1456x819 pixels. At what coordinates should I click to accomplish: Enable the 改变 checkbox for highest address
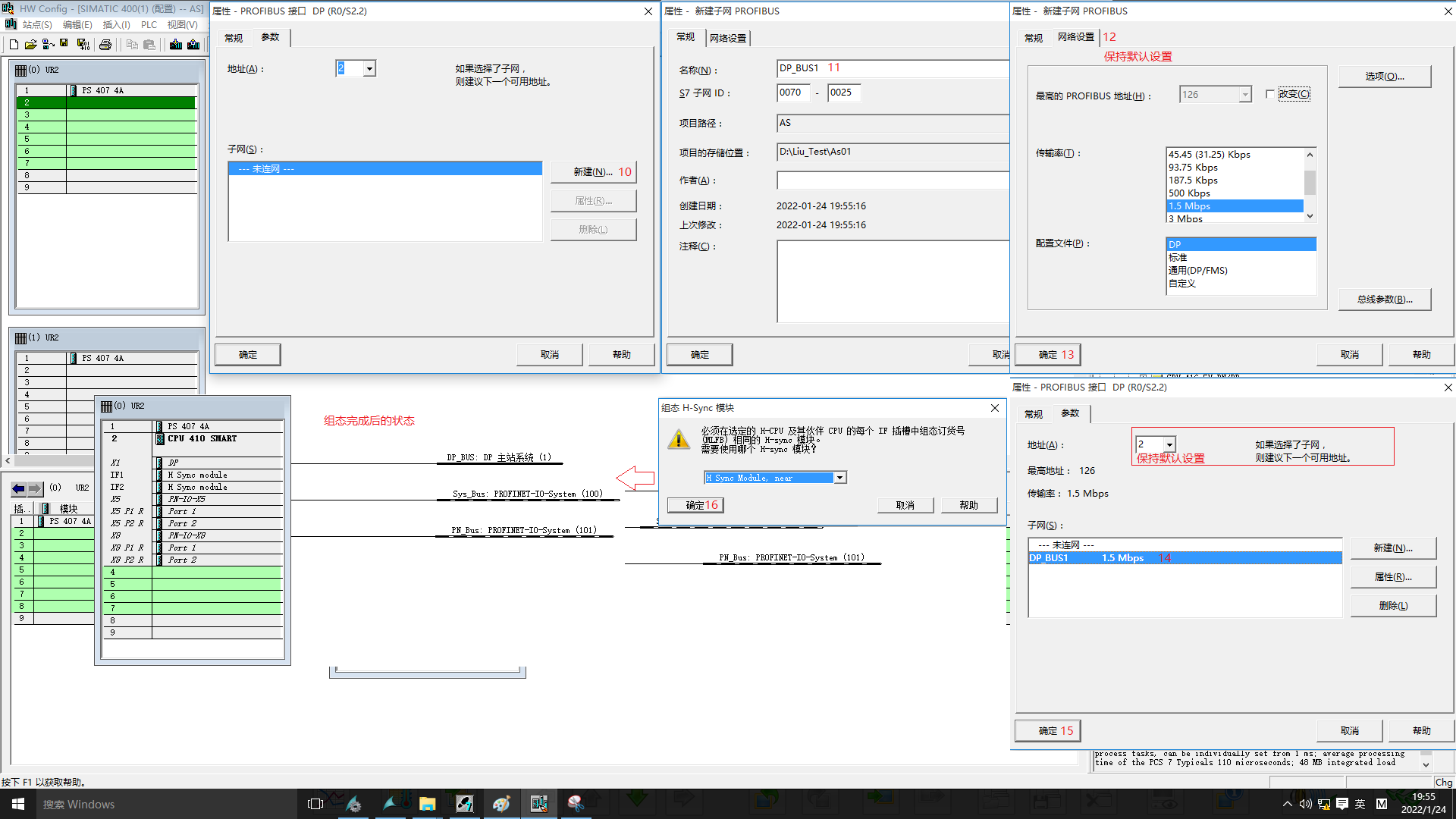1270,94
